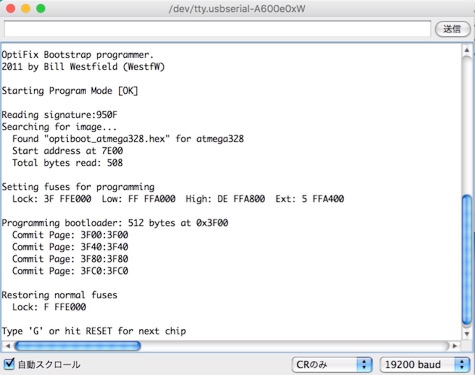Click the 'Commit Page: 3F40:3F40' line
The image size is (475, 375).
click(70, 247)
